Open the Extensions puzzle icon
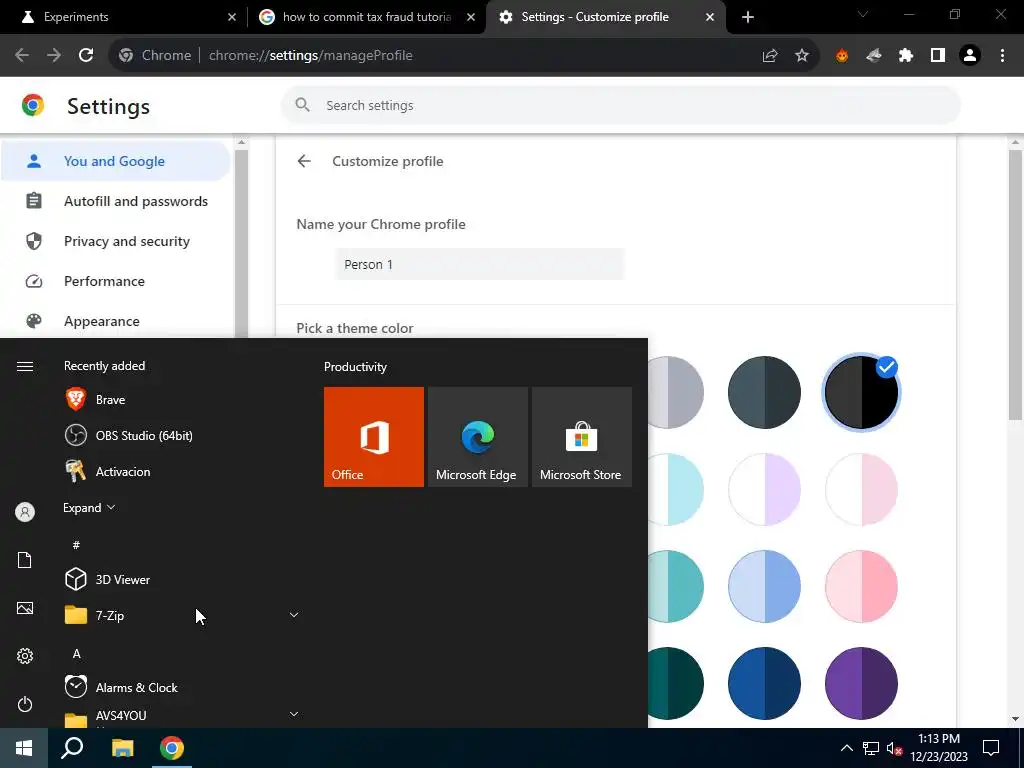1024x768 pixels. (906, 56)
